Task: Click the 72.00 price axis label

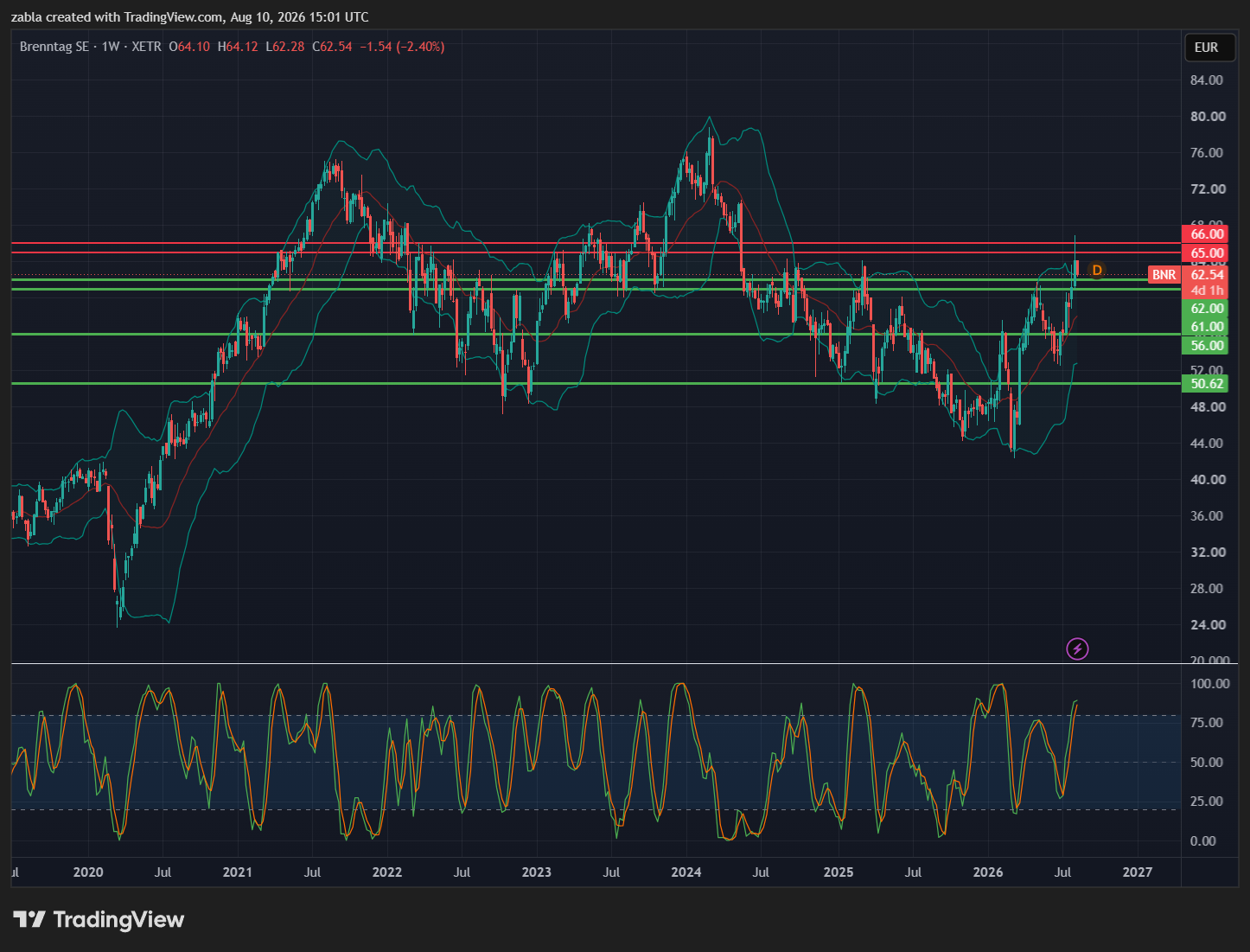Action: [x=1207, y=189]
